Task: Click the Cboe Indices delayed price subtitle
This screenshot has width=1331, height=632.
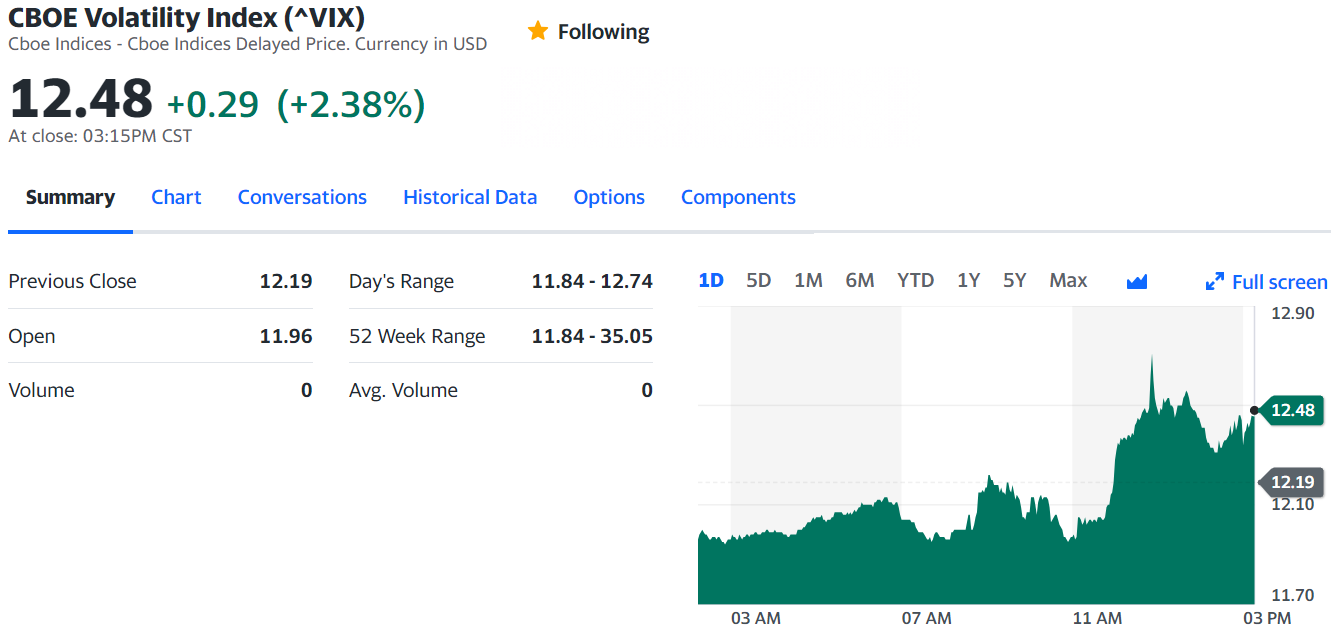Action: coord(248,44)
